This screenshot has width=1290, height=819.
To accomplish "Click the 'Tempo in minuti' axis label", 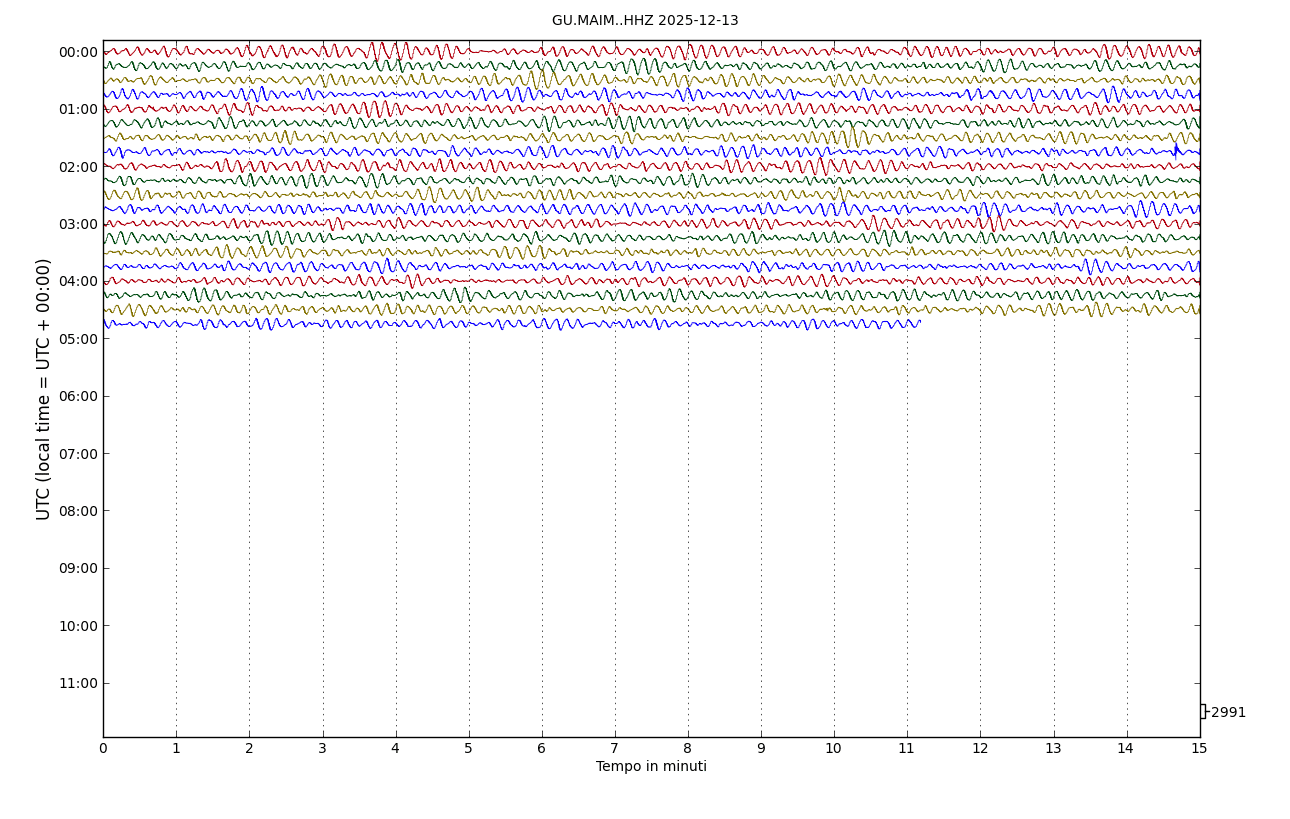I will (651, 767).
